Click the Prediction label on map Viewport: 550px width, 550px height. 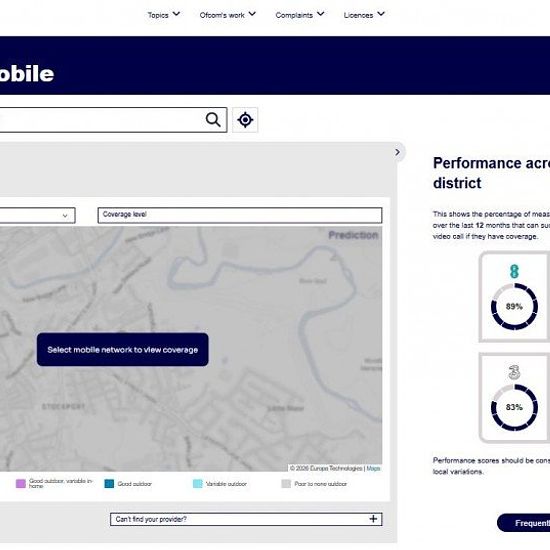click(353, 235)
